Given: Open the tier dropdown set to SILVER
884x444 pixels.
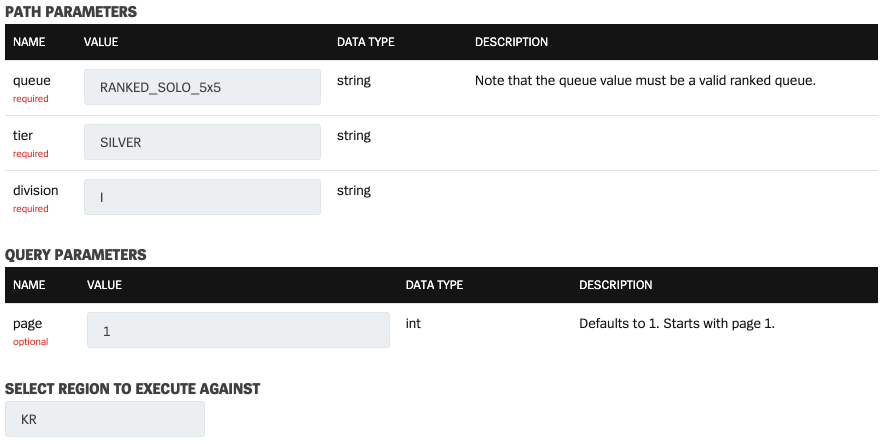Looking at the screenshot, I should click(x=202, y=142).
